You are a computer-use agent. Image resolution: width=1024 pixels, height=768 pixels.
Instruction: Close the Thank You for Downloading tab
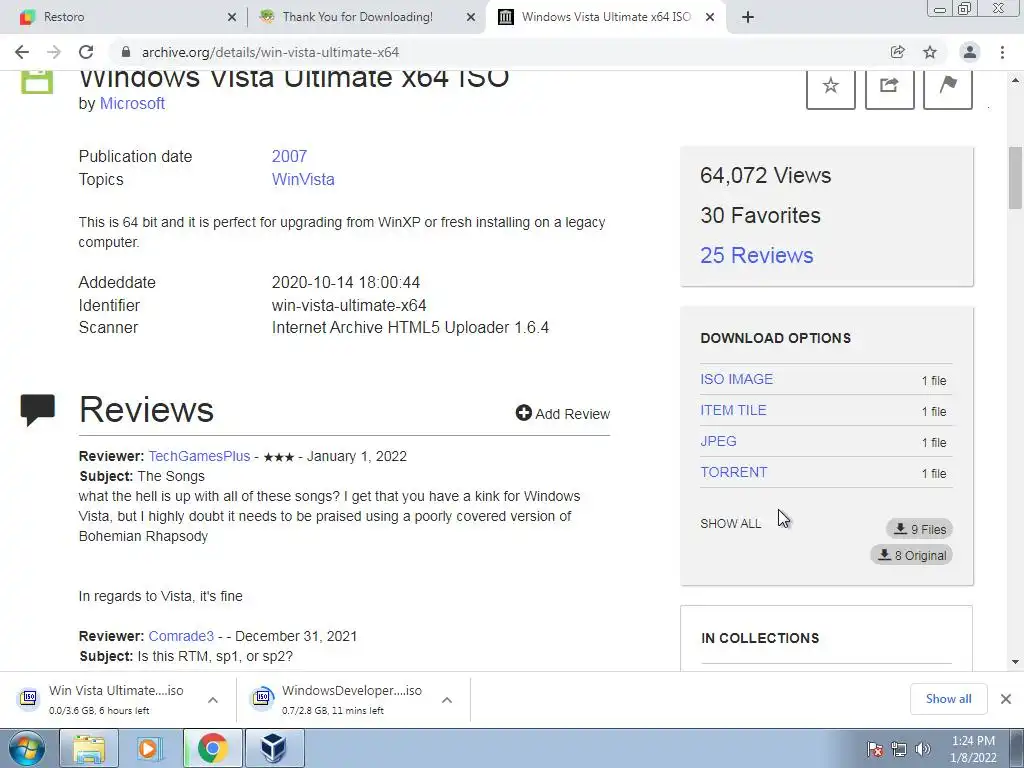pos(471,17)
